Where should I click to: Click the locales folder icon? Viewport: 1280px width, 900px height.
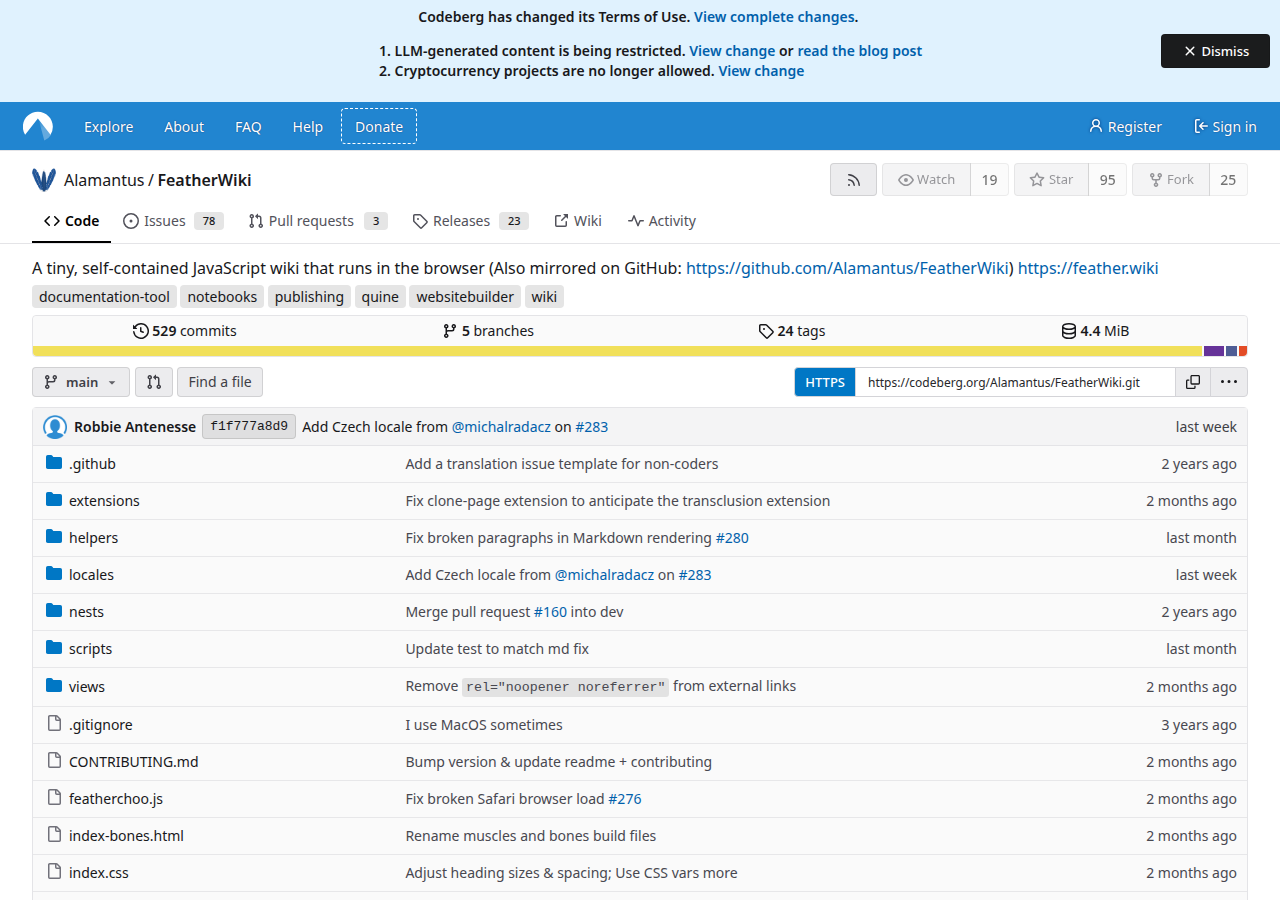point(54,574)
